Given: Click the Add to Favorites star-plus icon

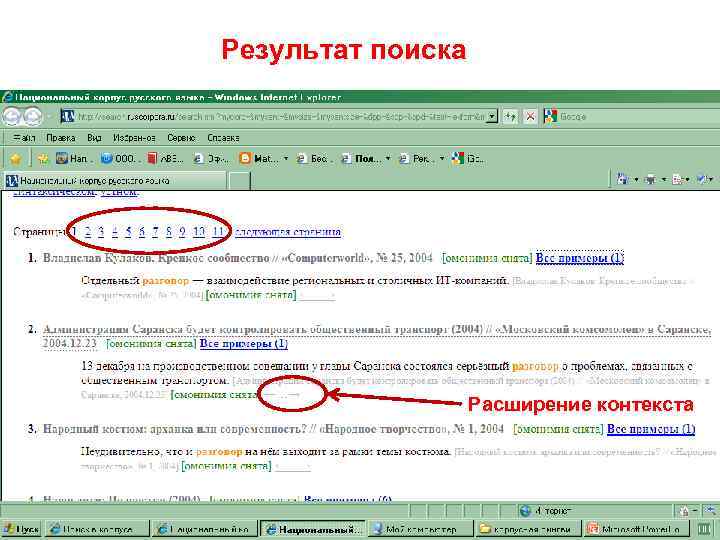Looking at the screenshot, I should click(x=43, y=159).
